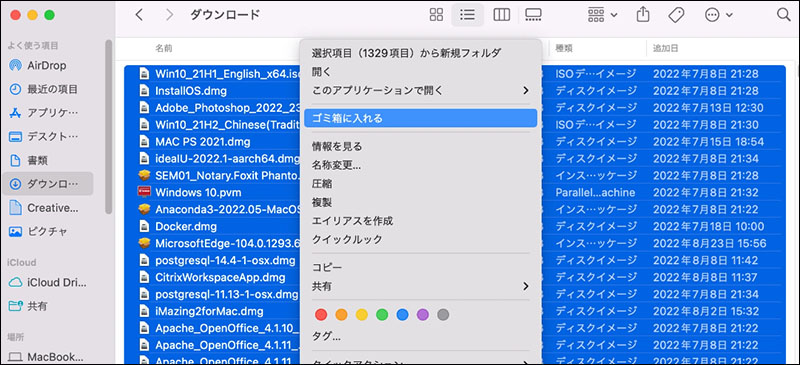This screenshot has width=800, height=365.
Task: Apply the gray tag color
Action: tap(443, 314)
